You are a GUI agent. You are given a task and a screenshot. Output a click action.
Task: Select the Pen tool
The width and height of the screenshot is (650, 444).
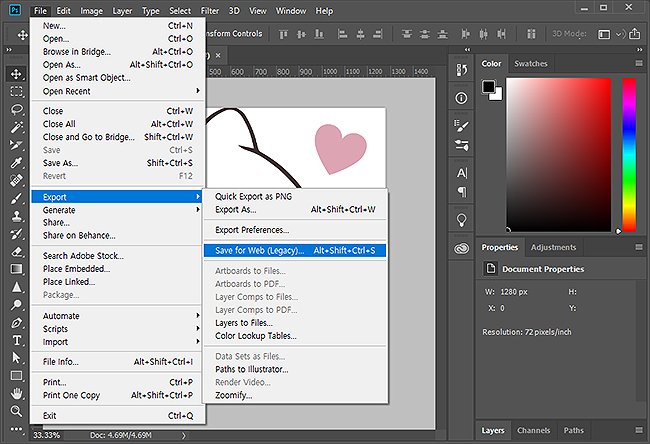[x=16, y=323]
